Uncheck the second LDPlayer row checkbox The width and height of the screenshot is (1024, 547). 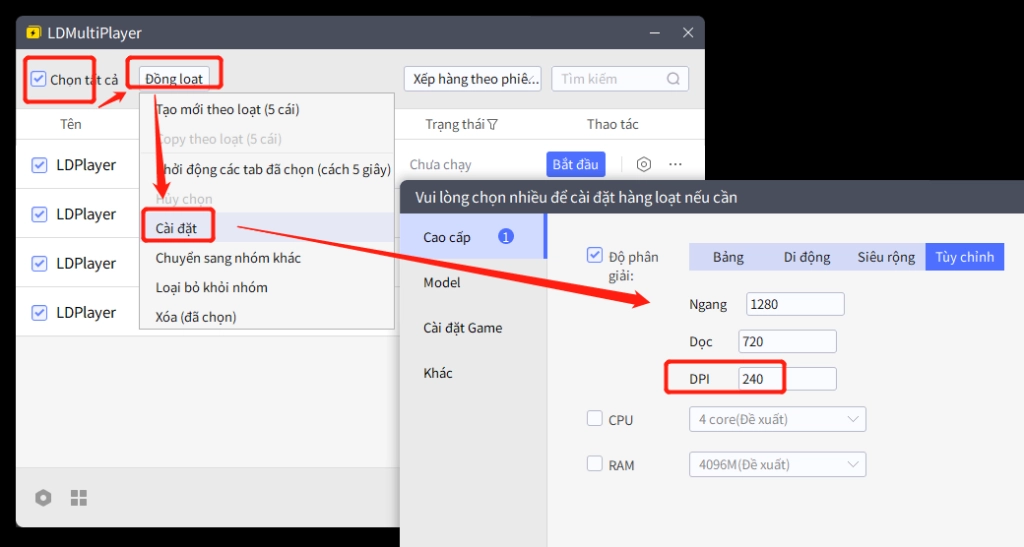(39, 214)
